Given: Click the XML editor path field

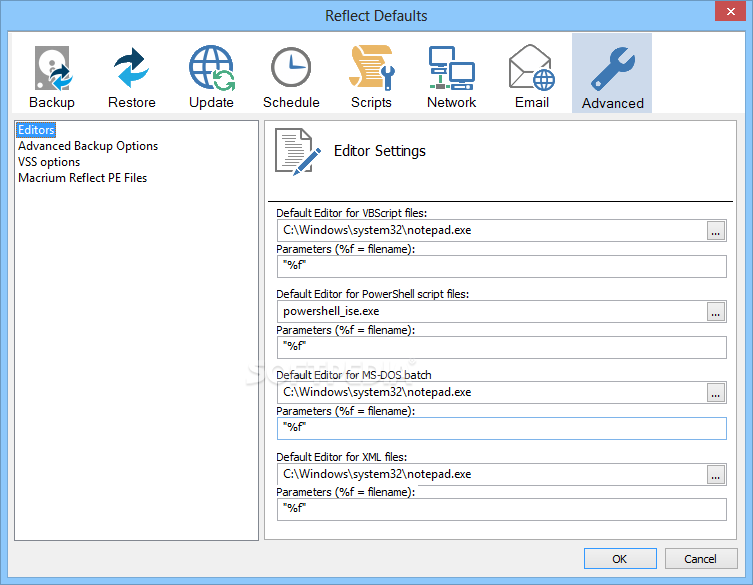Looking at the screenshot, I should [x=491, y=475].
